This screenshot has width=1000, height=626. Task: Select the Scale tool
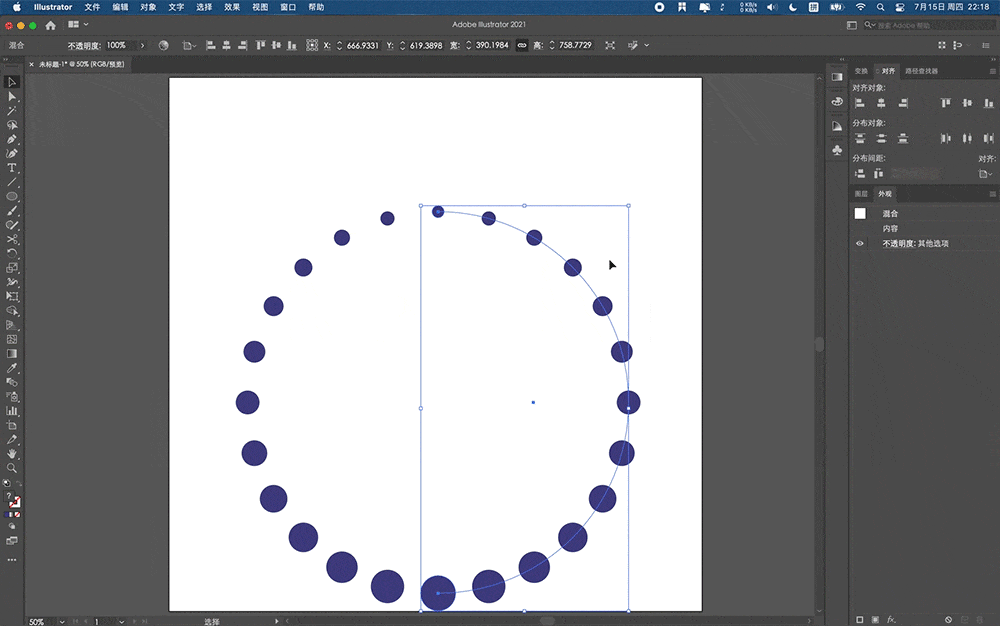[11, 268]
